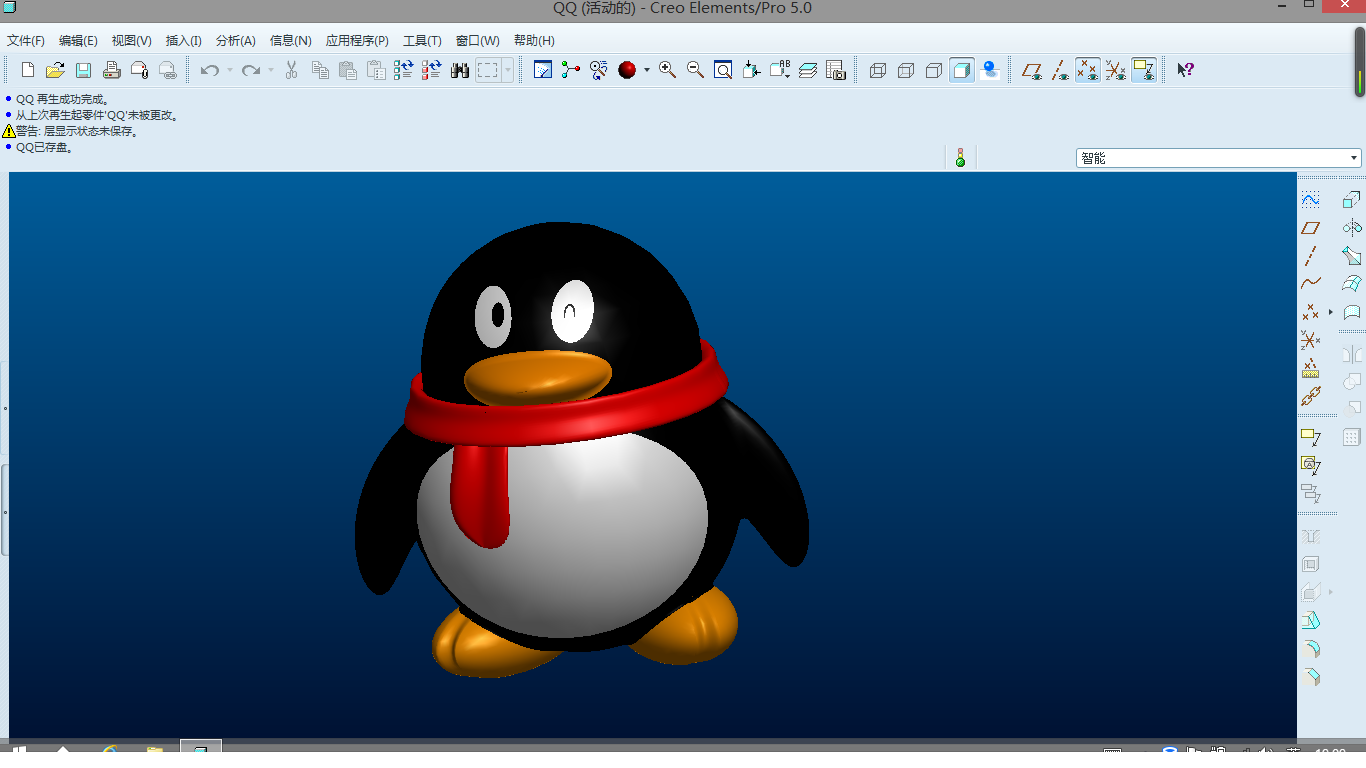Copy the selection with the copy icon

(x=320, y=70)
